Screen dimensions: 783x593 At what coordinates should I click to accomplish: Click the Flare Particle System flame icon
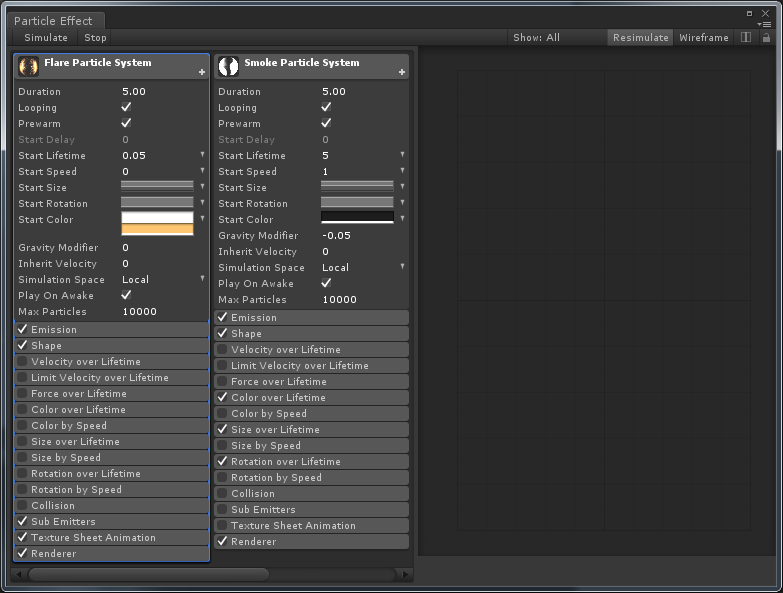pyautogui.click(x=28, y=66)
